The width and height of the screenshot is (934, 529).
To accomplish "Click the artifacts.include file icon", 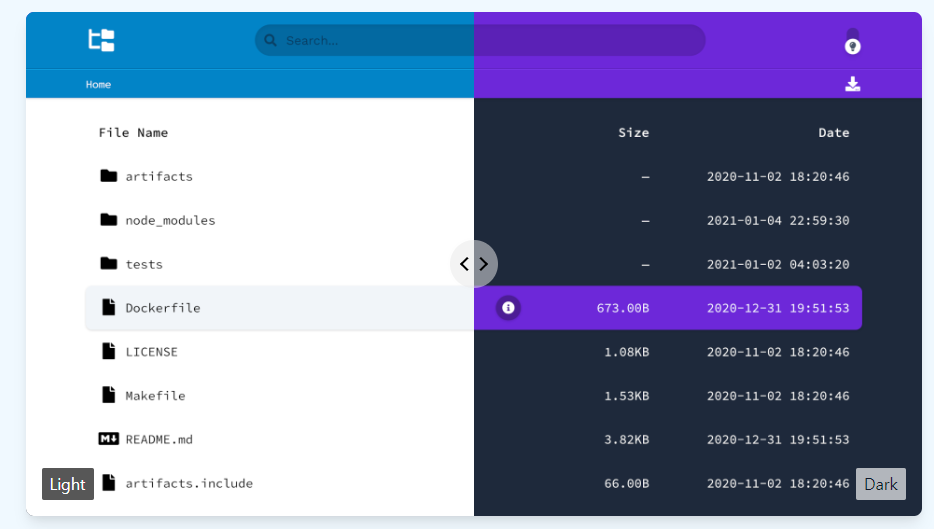I will pyautogui.click(x=108, y=483).
